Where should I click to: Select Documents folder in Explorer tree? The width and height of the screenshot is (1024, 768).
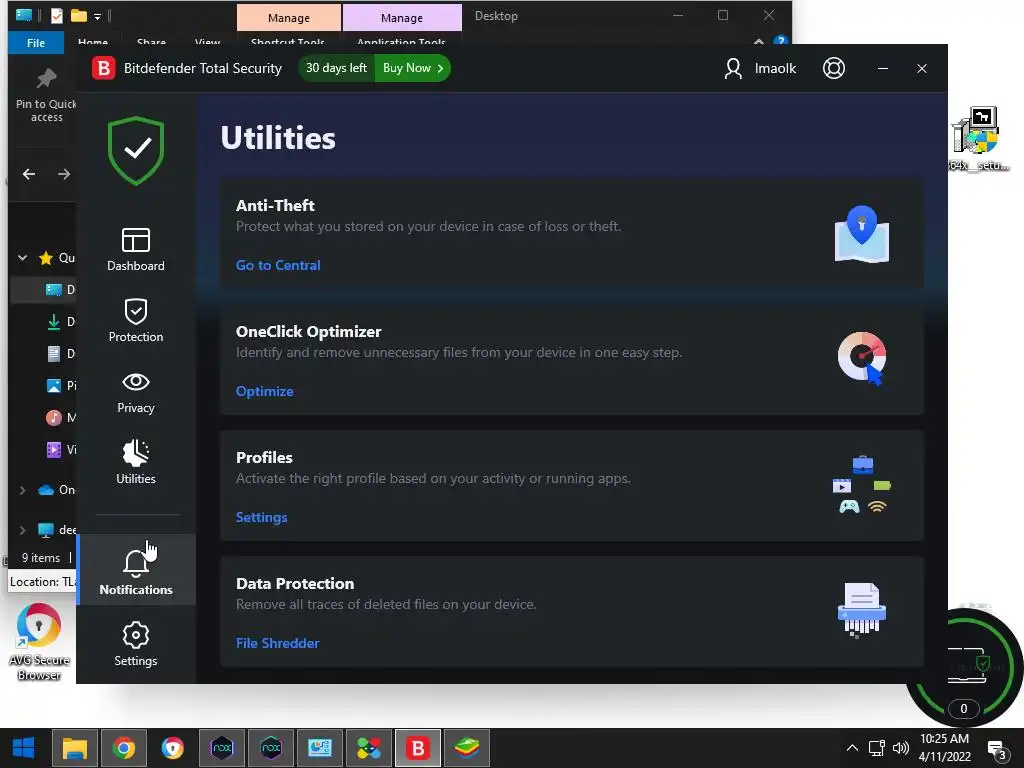(61, 353)
